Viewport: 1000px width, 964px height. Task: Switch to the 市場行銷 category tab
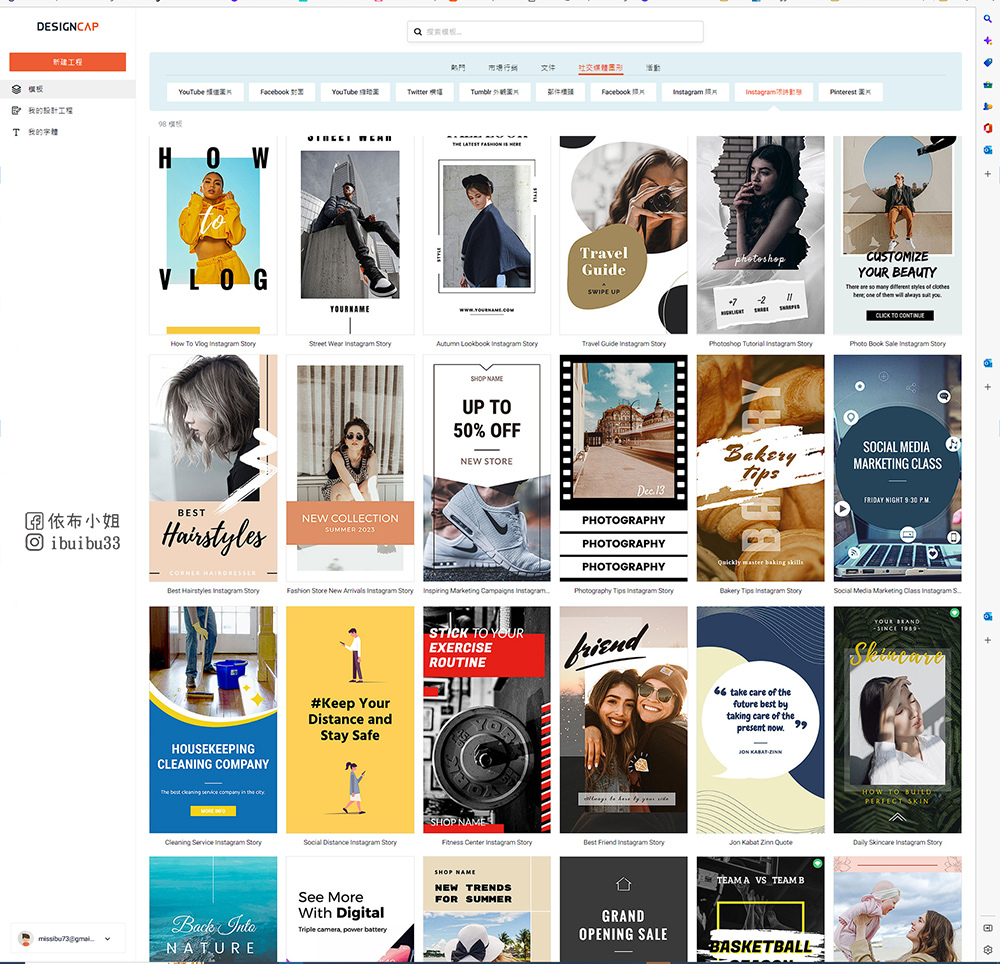pyautogui.click(x=503, y=68)
